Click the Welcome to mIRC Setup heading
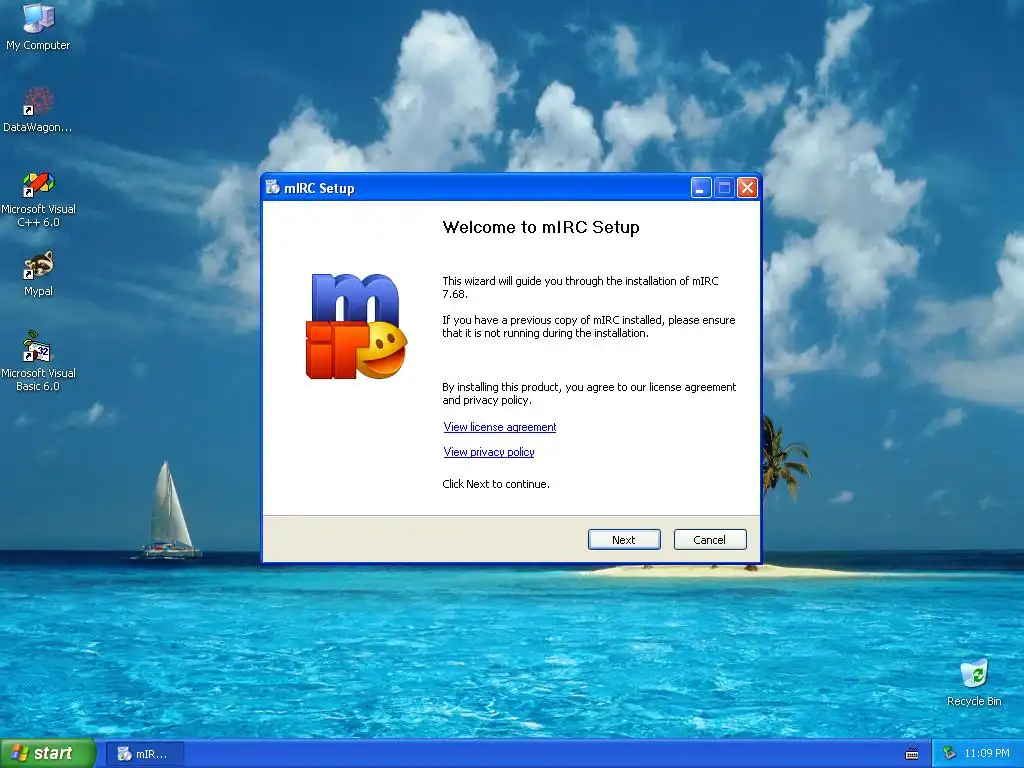1024x768 pixels. (541, 227)
